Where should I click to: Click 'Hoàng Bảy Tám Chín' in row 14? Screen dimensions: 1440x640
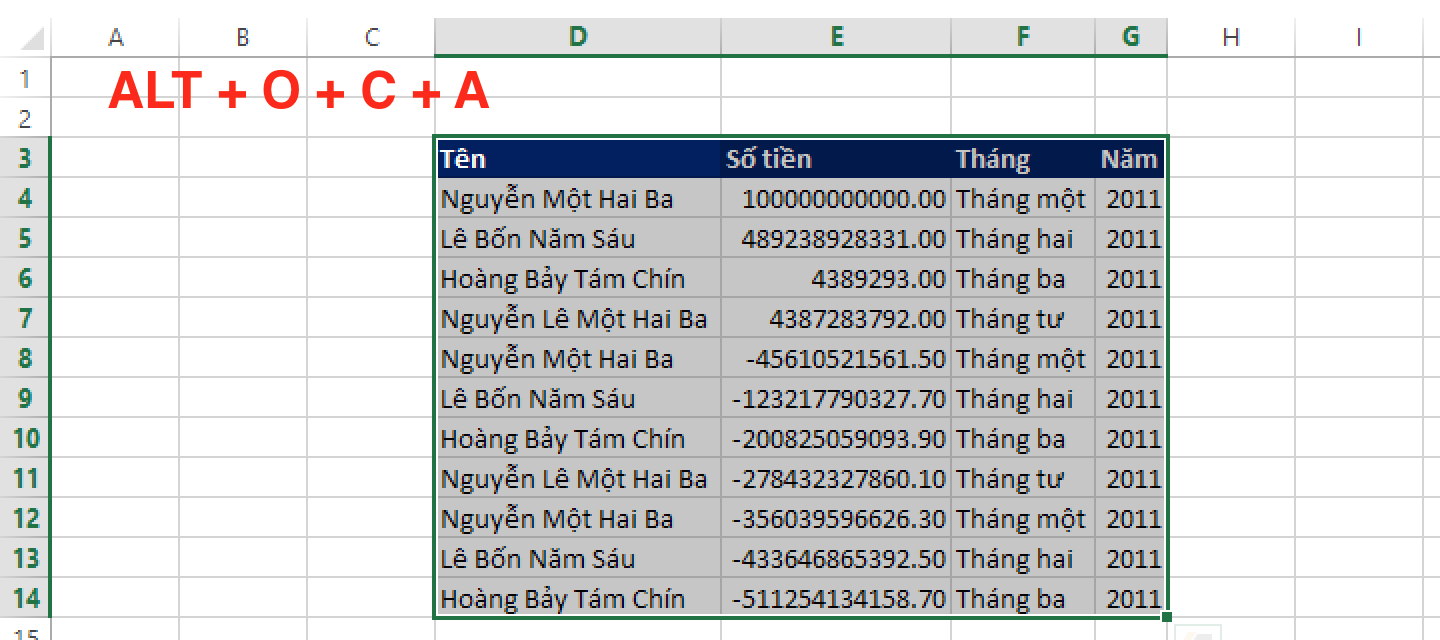pos(563,599)
